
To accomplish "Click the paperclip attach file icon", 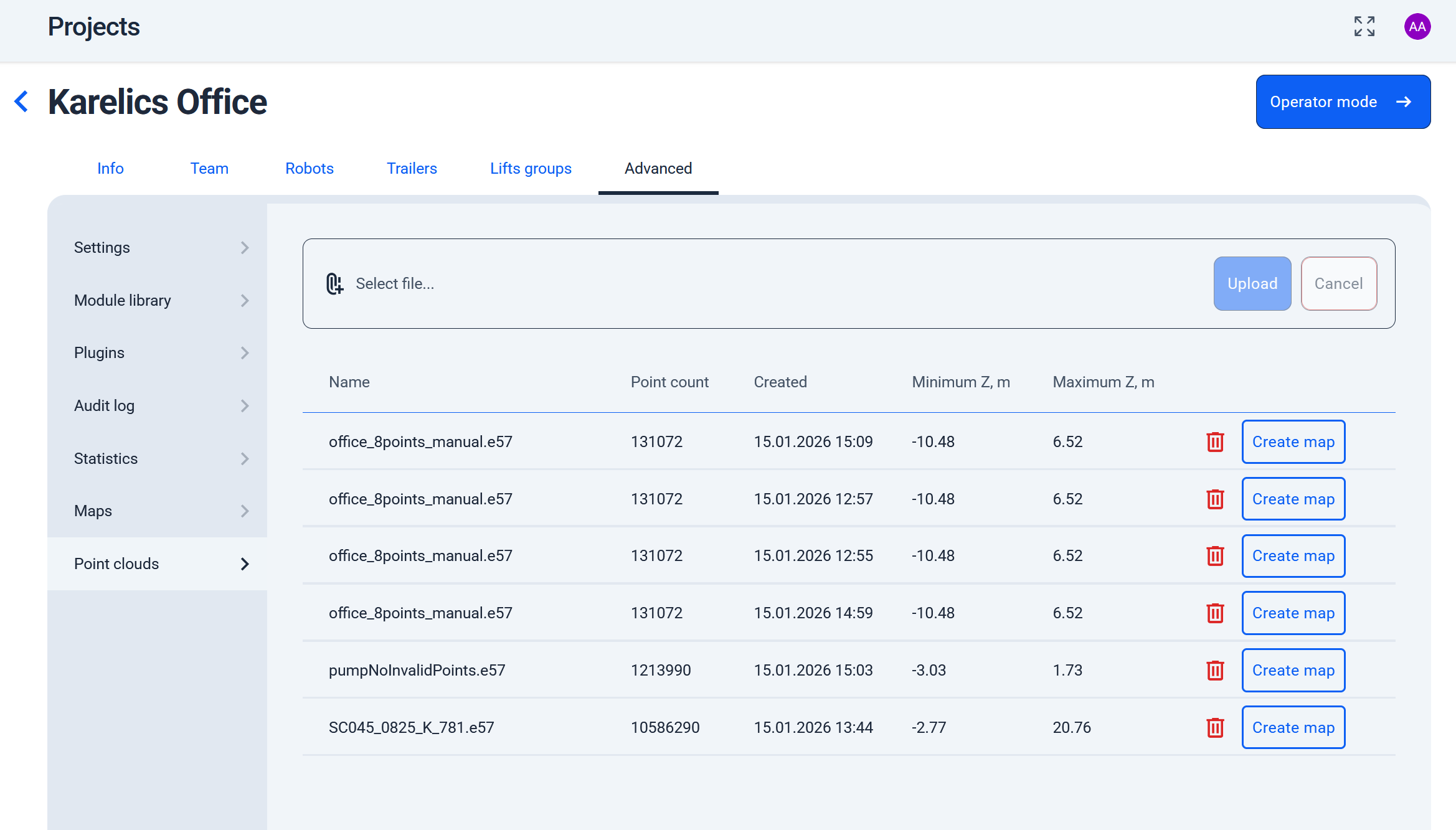I will click(x=334, y=284).
